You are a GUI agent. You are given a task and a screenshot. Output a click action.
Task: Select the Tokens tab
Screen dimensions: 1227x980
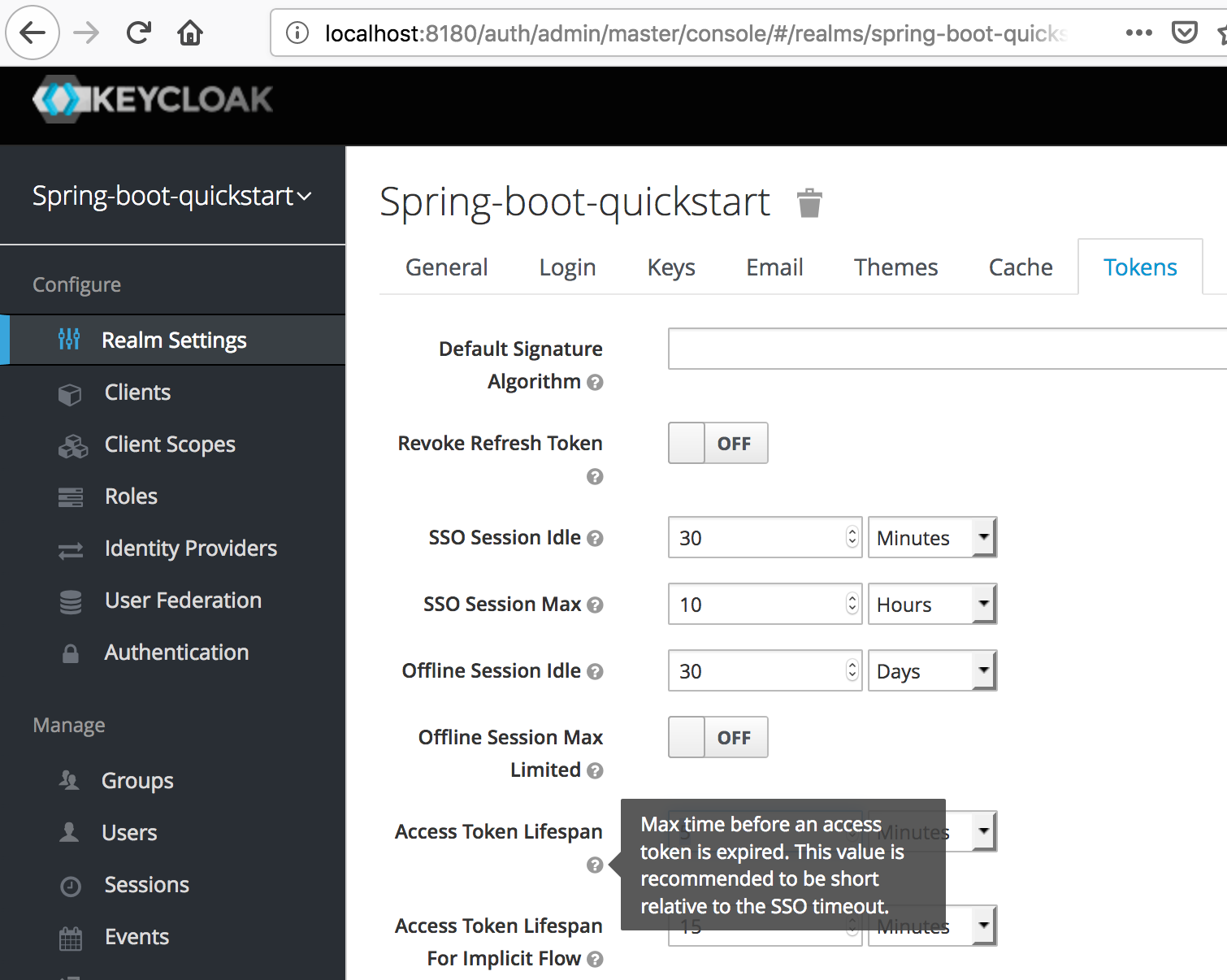[x=1140, y=267]
